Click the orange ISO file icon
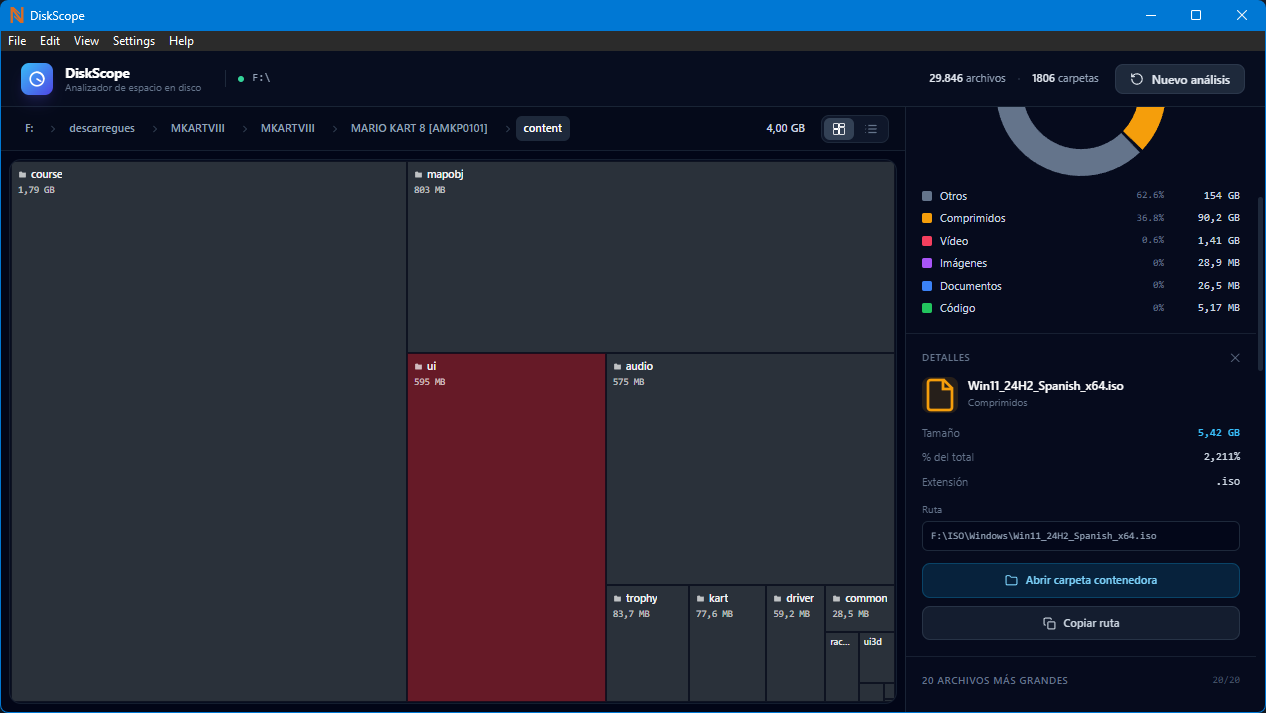The height and width of the screenshot is (713, 1266). [x=940, y=395]
